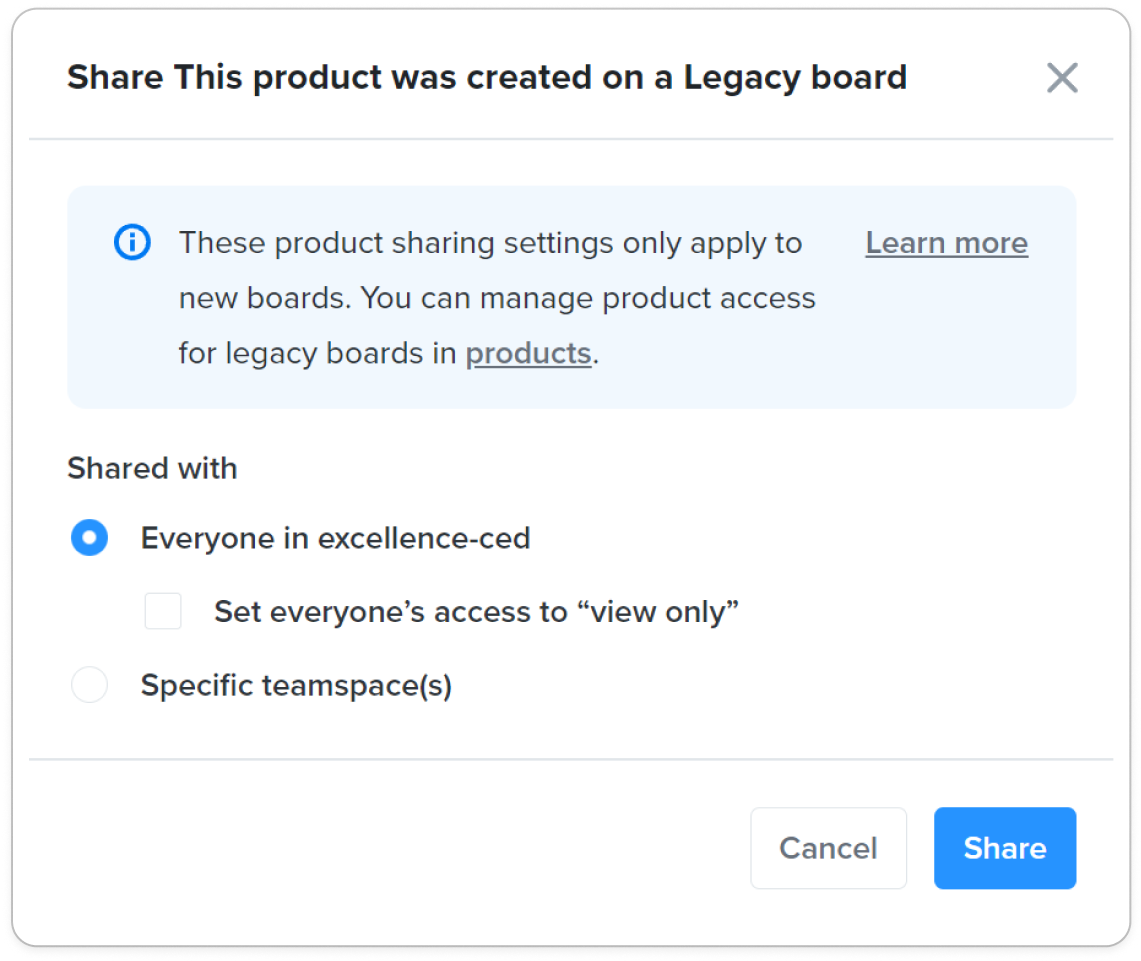Click the "Specific teamspace(s)" label text
1141x961 pixels.
click(296, 685)
